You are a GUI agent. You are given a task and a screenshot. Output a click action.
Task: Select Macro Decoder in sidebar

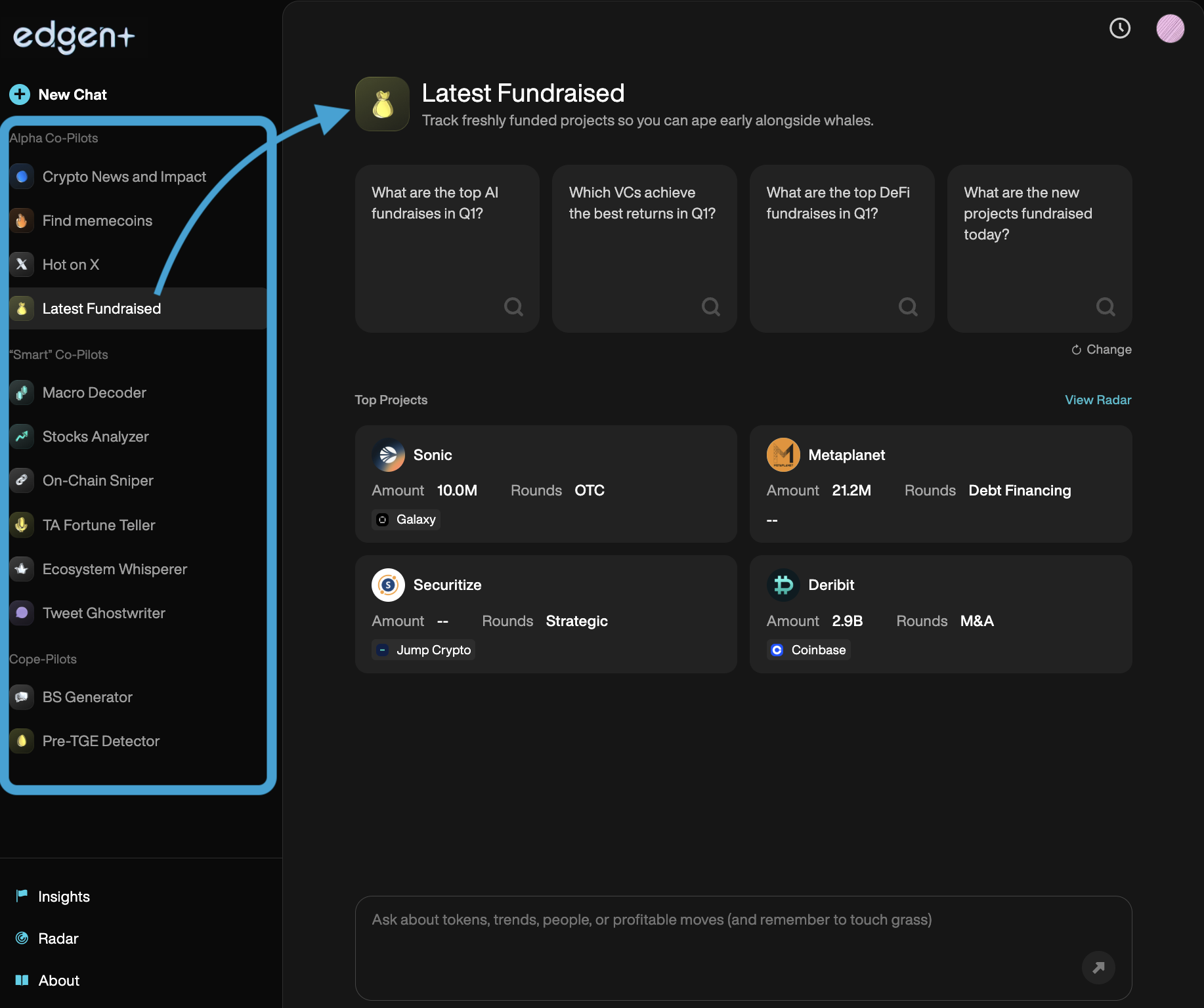pos(94,392)
